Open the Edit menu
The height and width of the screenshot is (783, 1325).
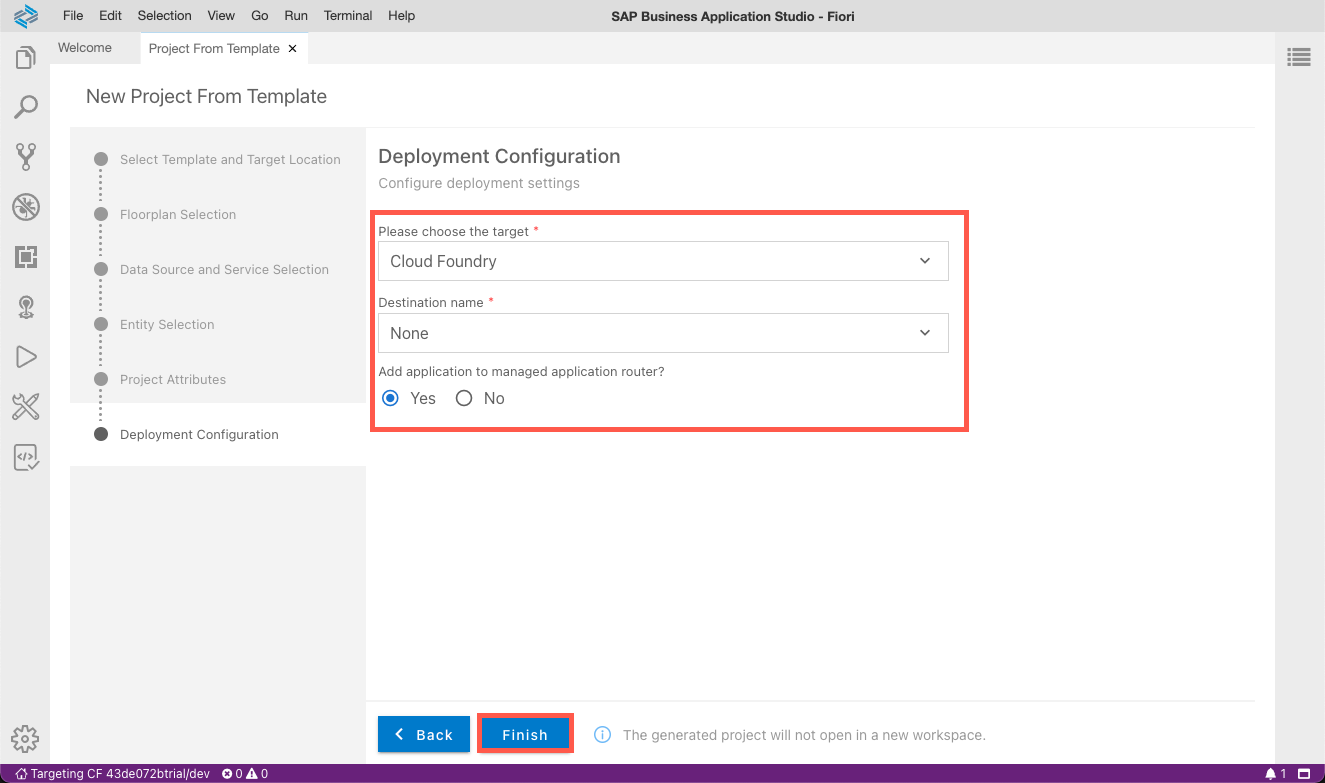click(x=111, y=16)
